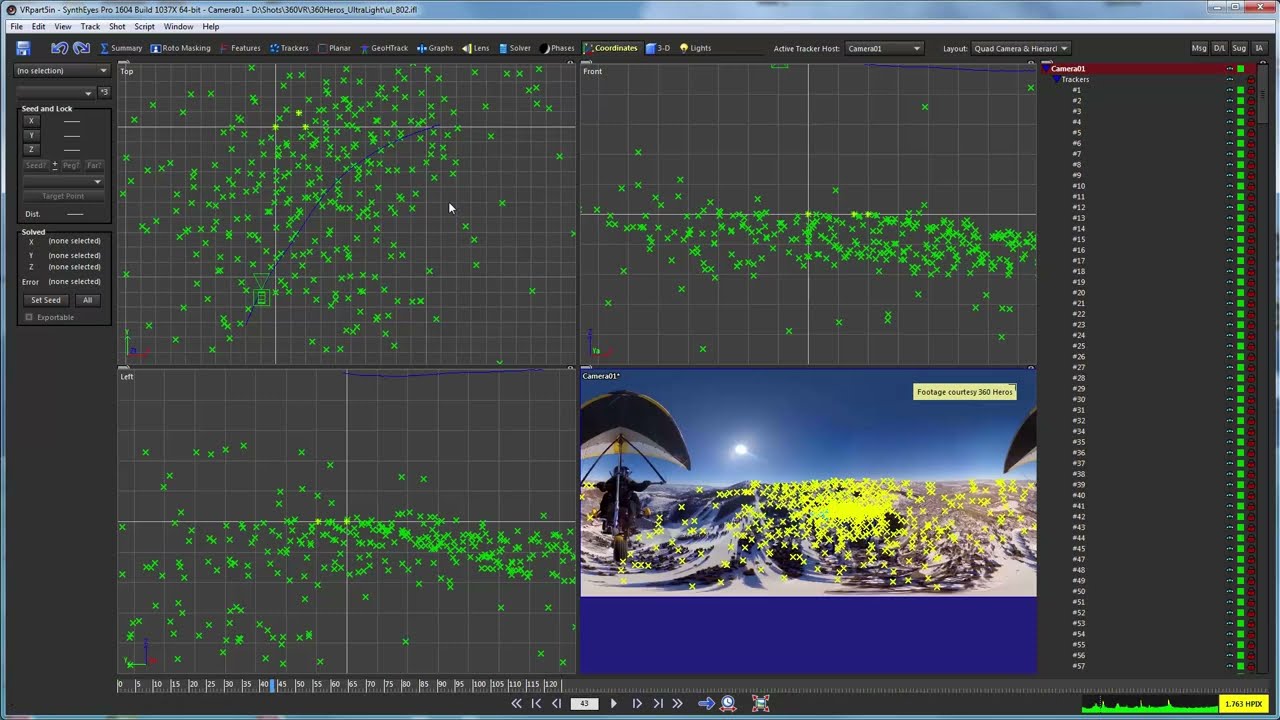Image resolution: width=1280 pixels, height=720 pixels.
Task: Open the GeoHTrack room
Action: (384, 48)
